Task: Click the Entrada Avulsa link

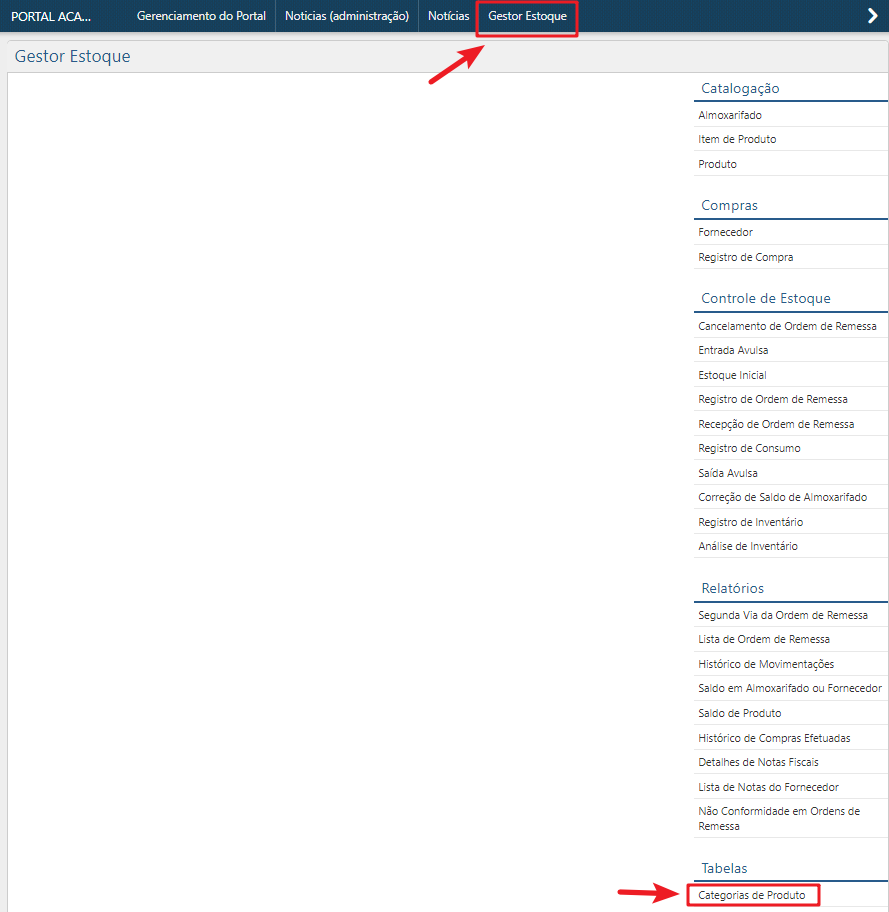Action: pos(733,350)
